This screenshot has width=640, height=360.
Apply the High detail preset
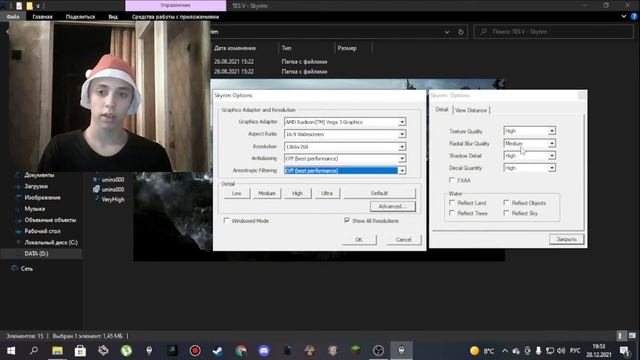tap(298, 193)
